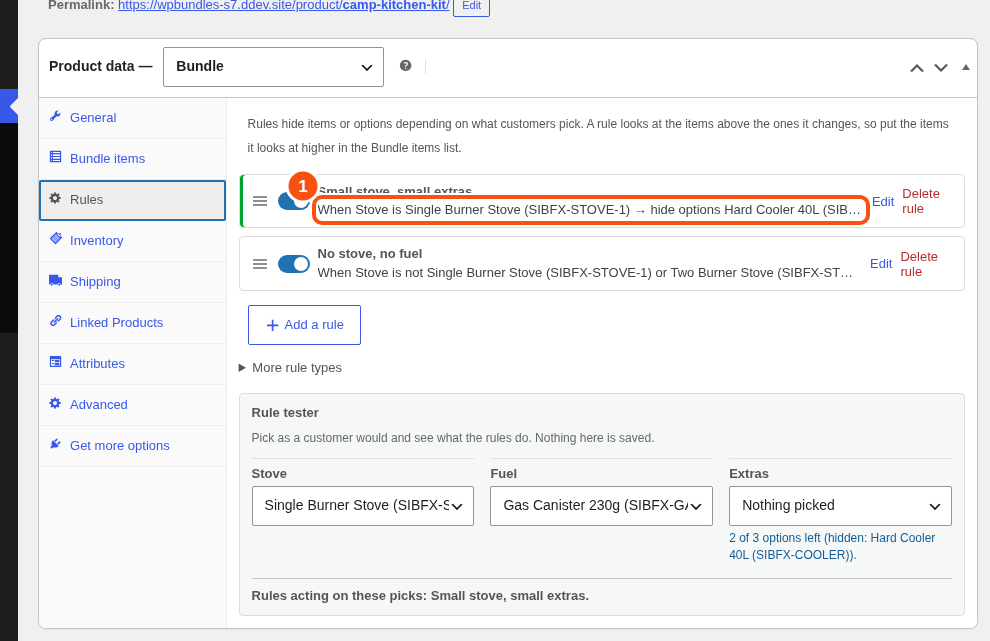Go to the Inventory tab

point(133,241)
